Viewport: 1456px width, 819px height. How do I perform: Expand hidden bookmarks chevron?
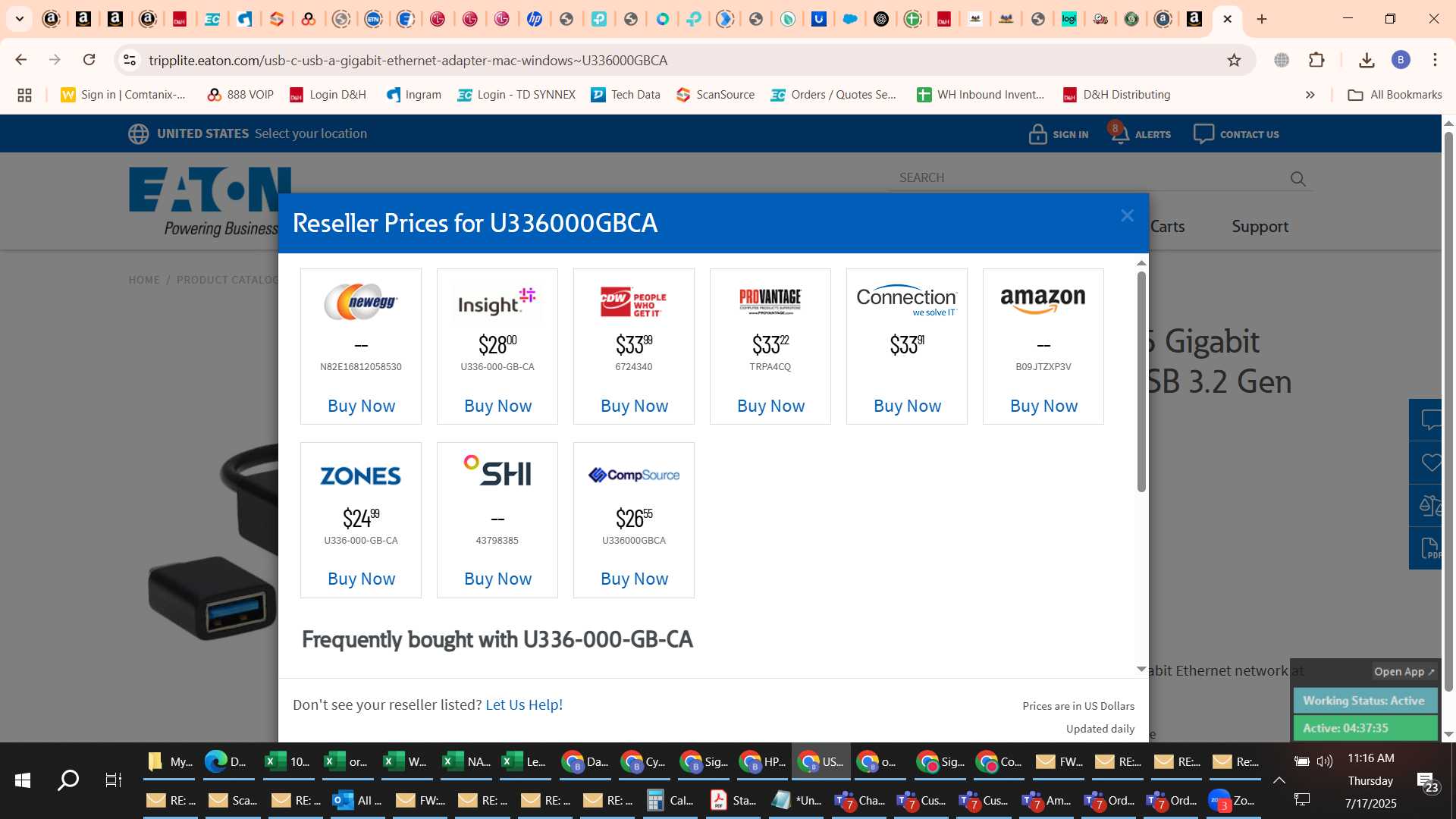click(x=1310, y=95)
